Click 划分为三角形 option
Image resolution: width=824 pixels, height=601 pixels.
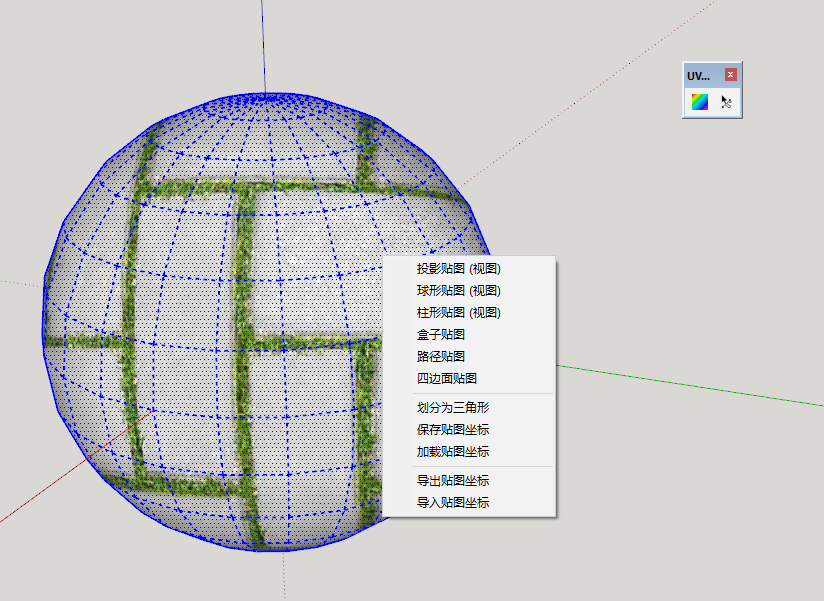(x=453, y=407)
